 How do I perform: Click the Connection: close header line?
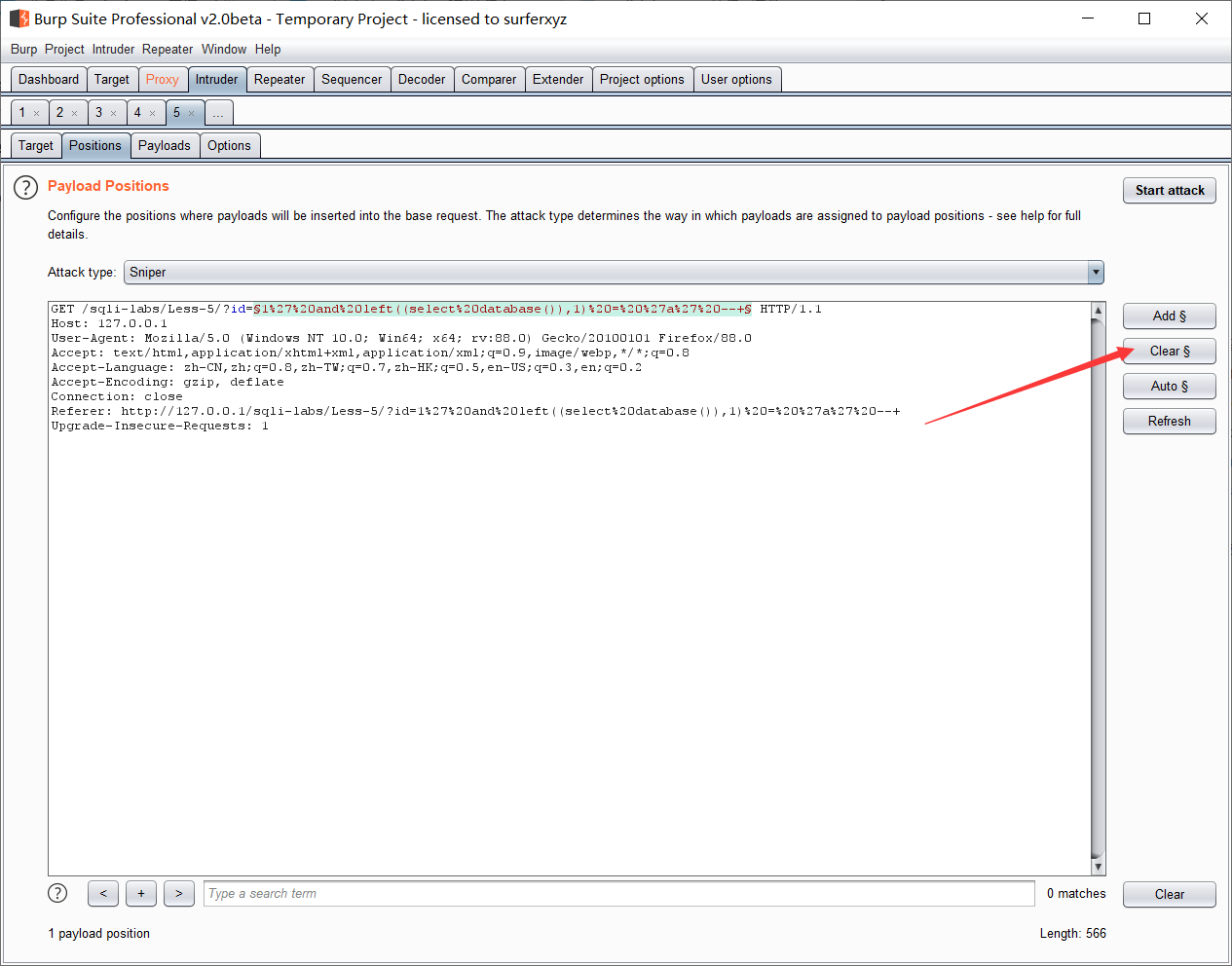coord(117,396)
